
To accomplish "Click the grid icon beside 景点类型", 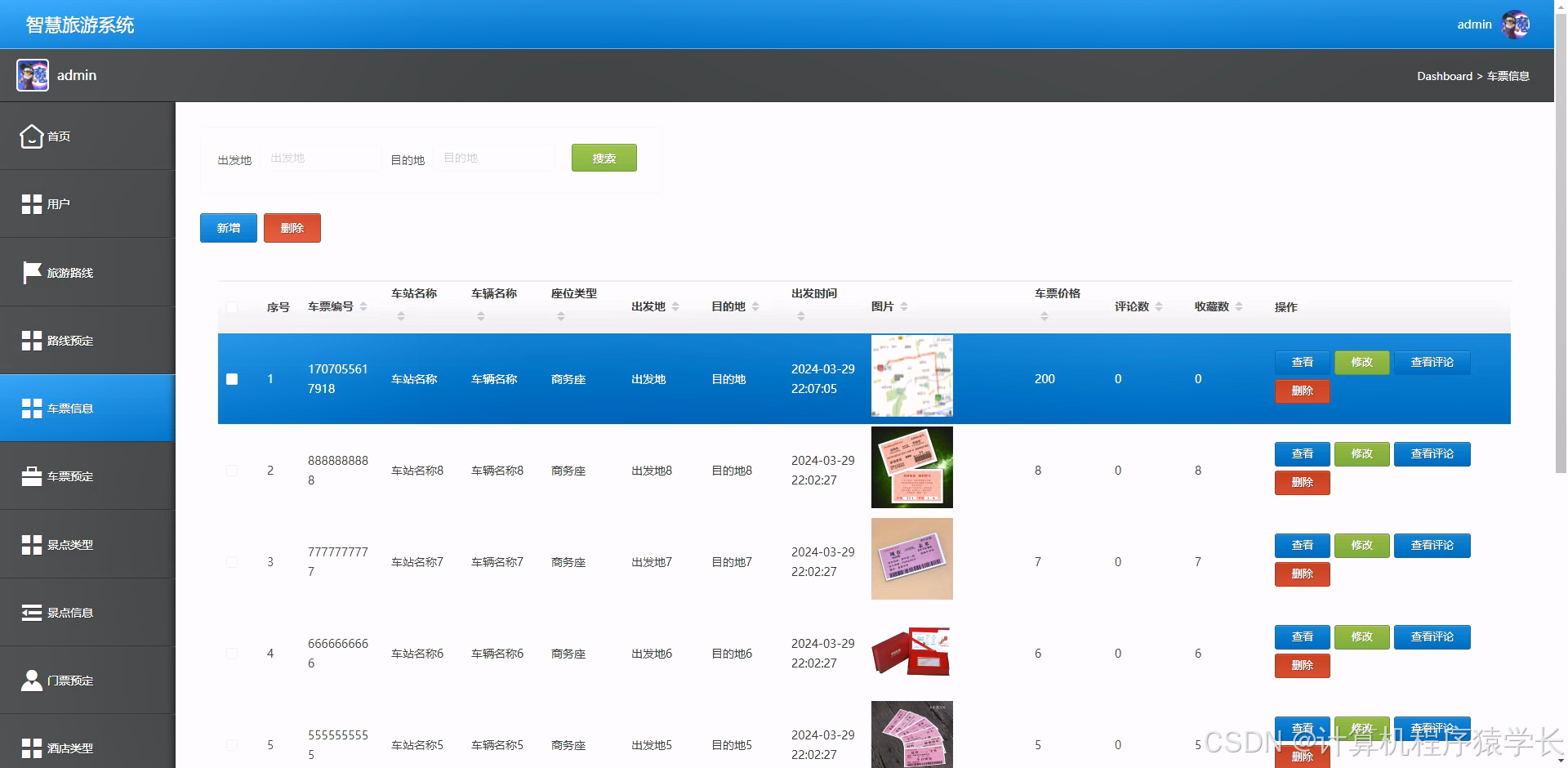I will coord(31,545).
